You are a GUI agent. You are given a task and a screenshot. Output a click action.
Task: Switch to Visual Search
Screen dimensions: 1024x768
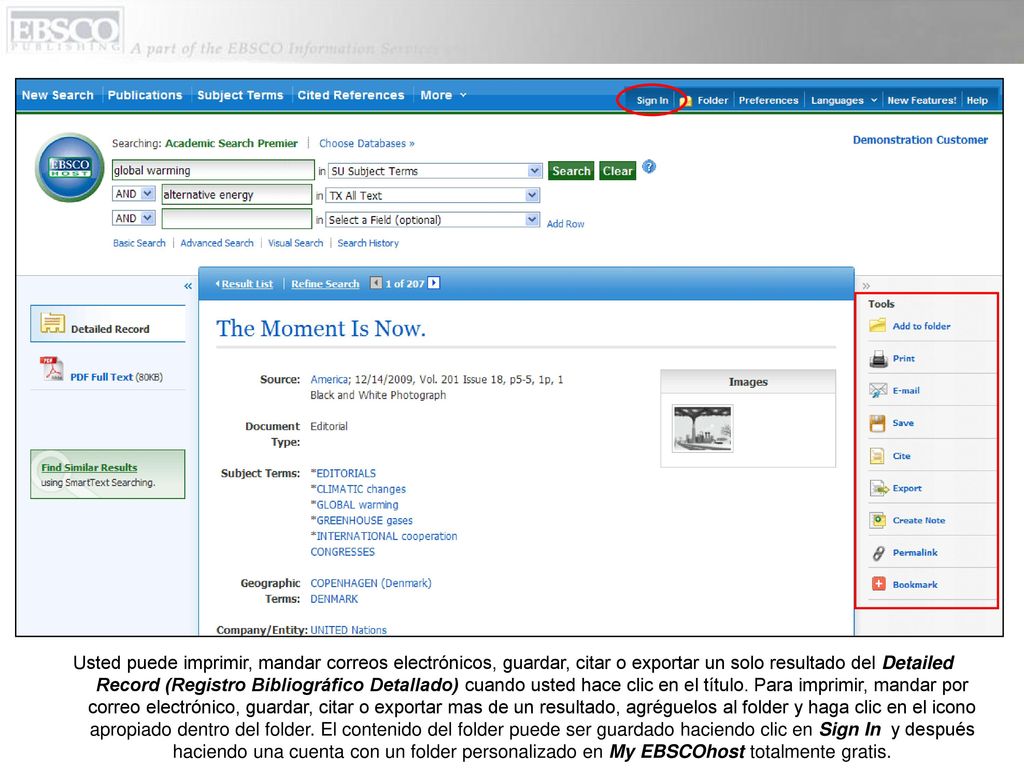click(x=295, y=243)
